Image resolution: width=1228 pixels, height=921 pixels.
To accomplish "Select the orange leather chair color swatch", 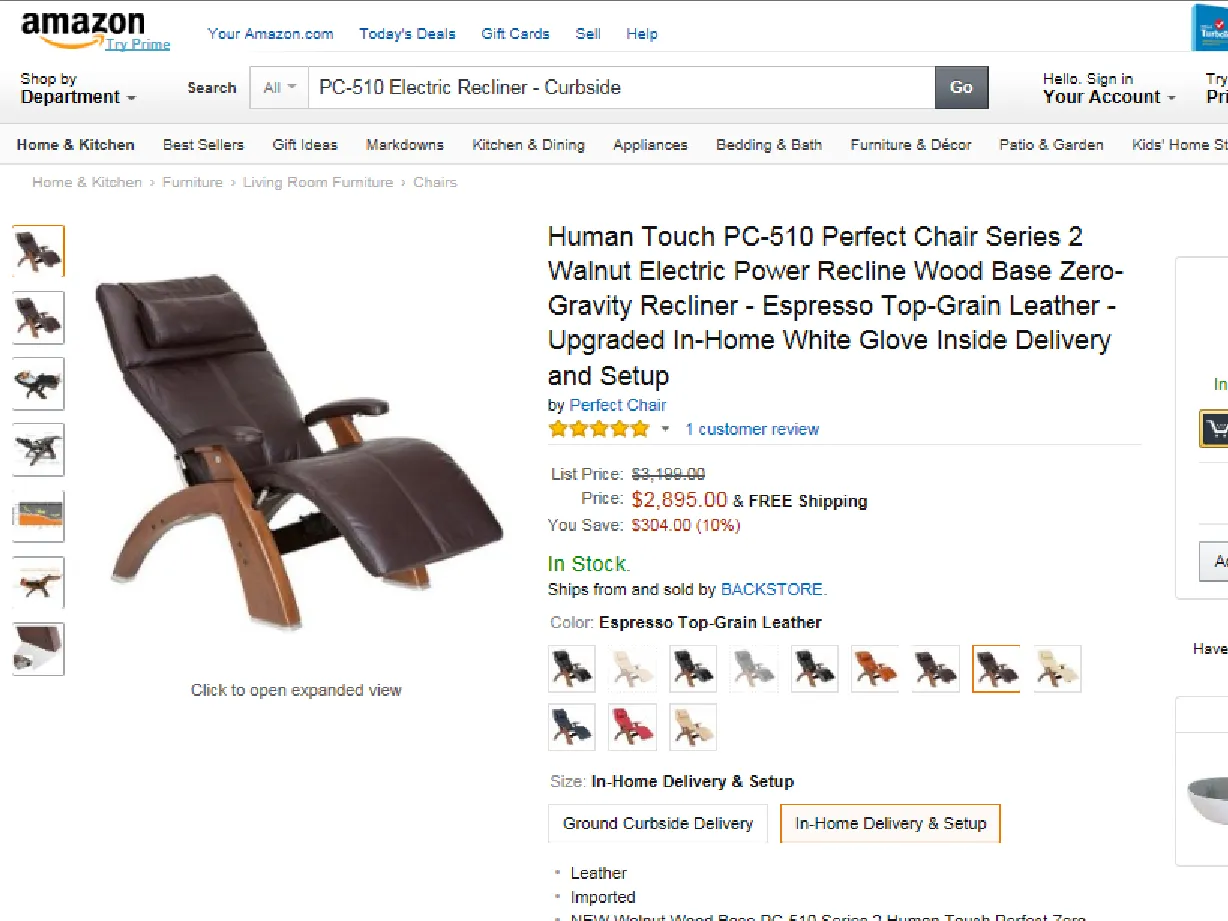I will (875, 669).
